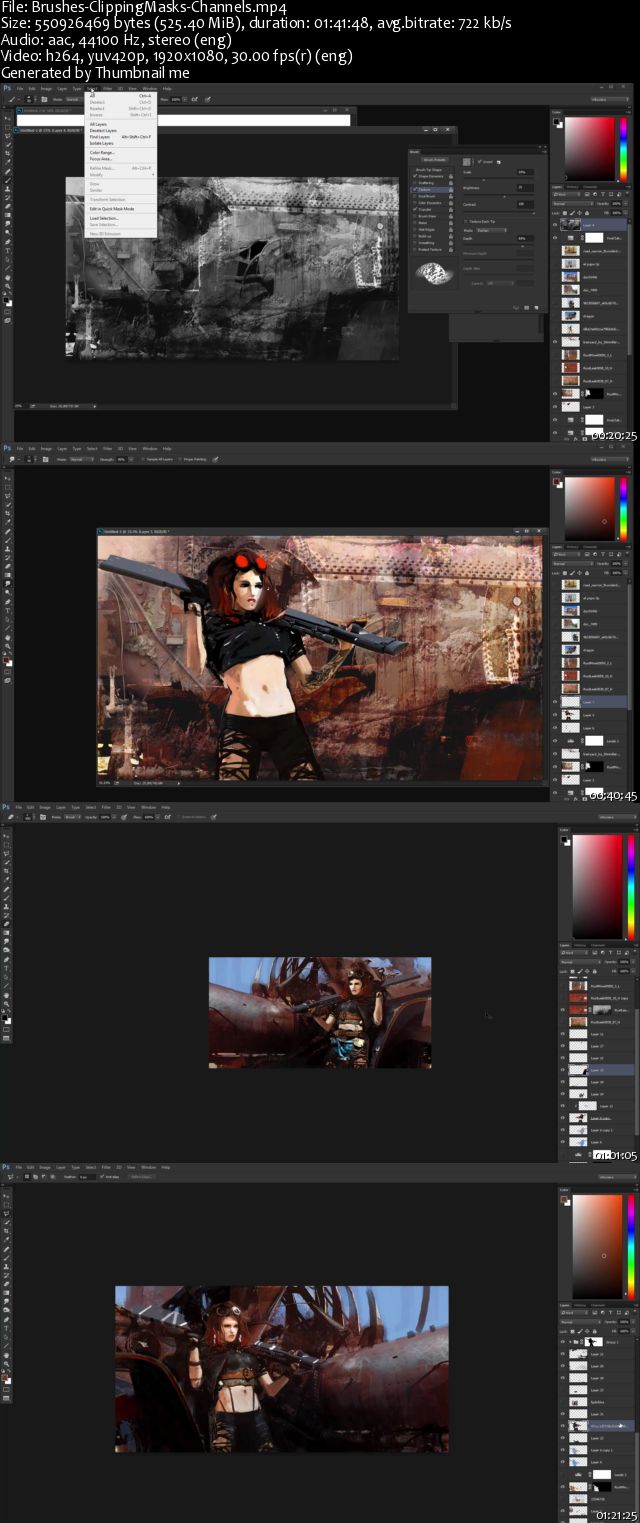This screenshot has height=1523, width=640.
Task: Click create new brush icon at Brush panel bottom
Action: (536, 307)
